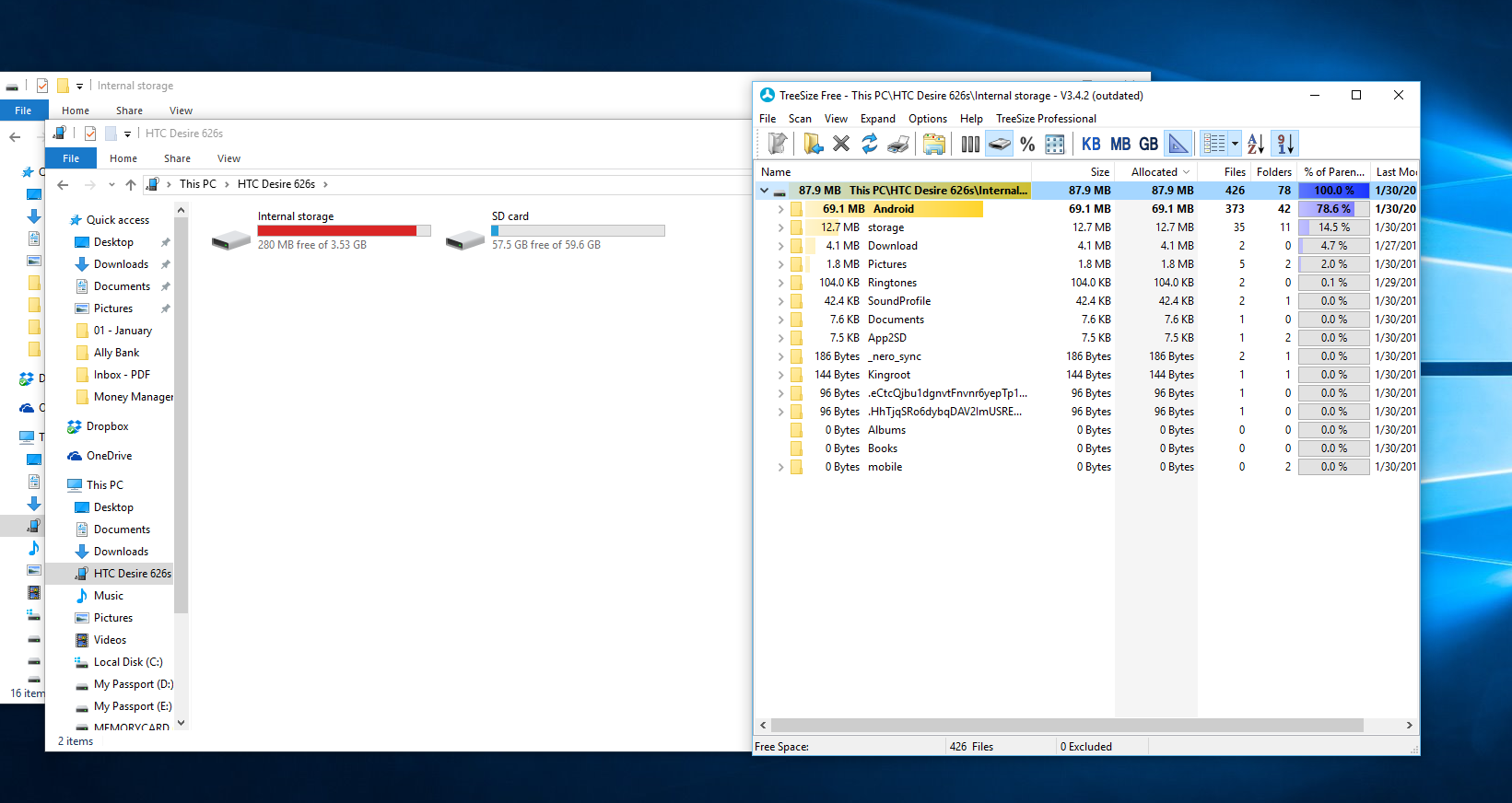Screen dimensions: 1512x803
Task: Select Local Disk (C:) in navigation pane
Action: pos(127,662)
